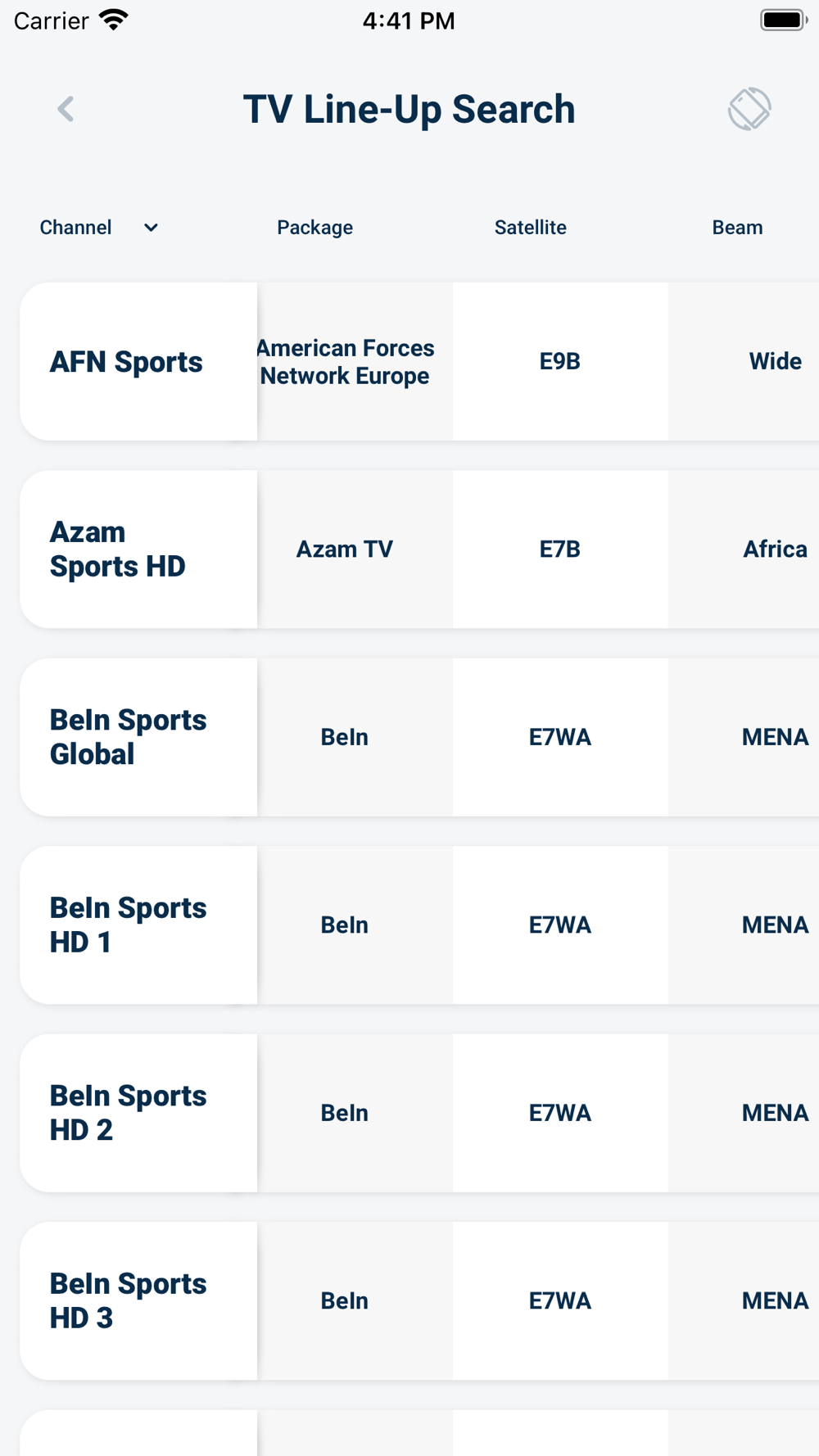Click the Azam TV package cell
The image size is (819, 1456).
355,549
